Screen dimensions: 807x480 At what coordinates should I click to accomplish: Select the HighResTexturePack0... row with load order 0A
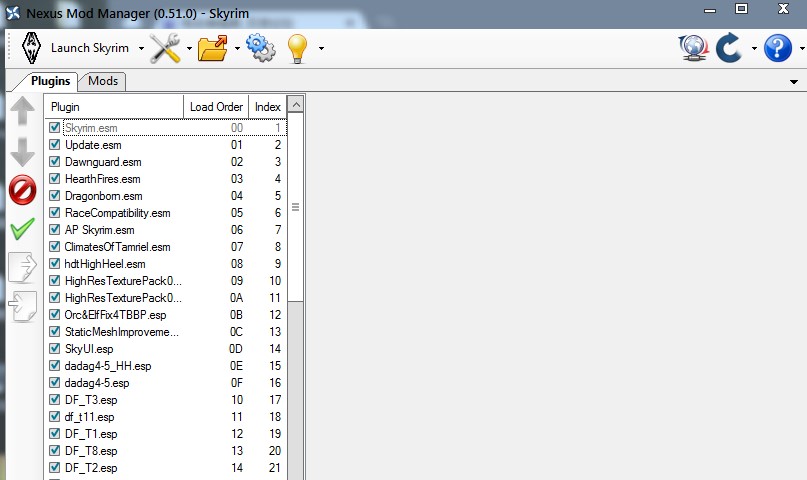pyautogui.click(x=166, y=298)
